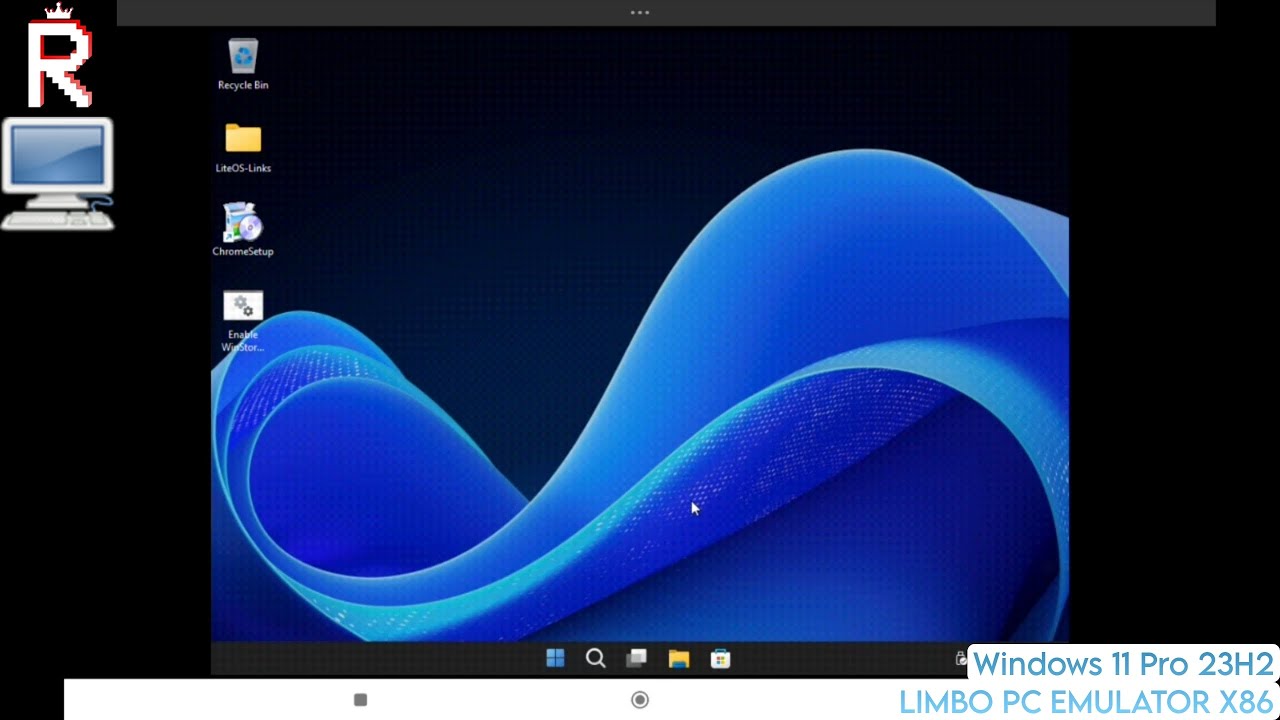Screen dimensions: 1280x720
Task: Click the "Recycle Bin" label text
Action: point(243,85)
